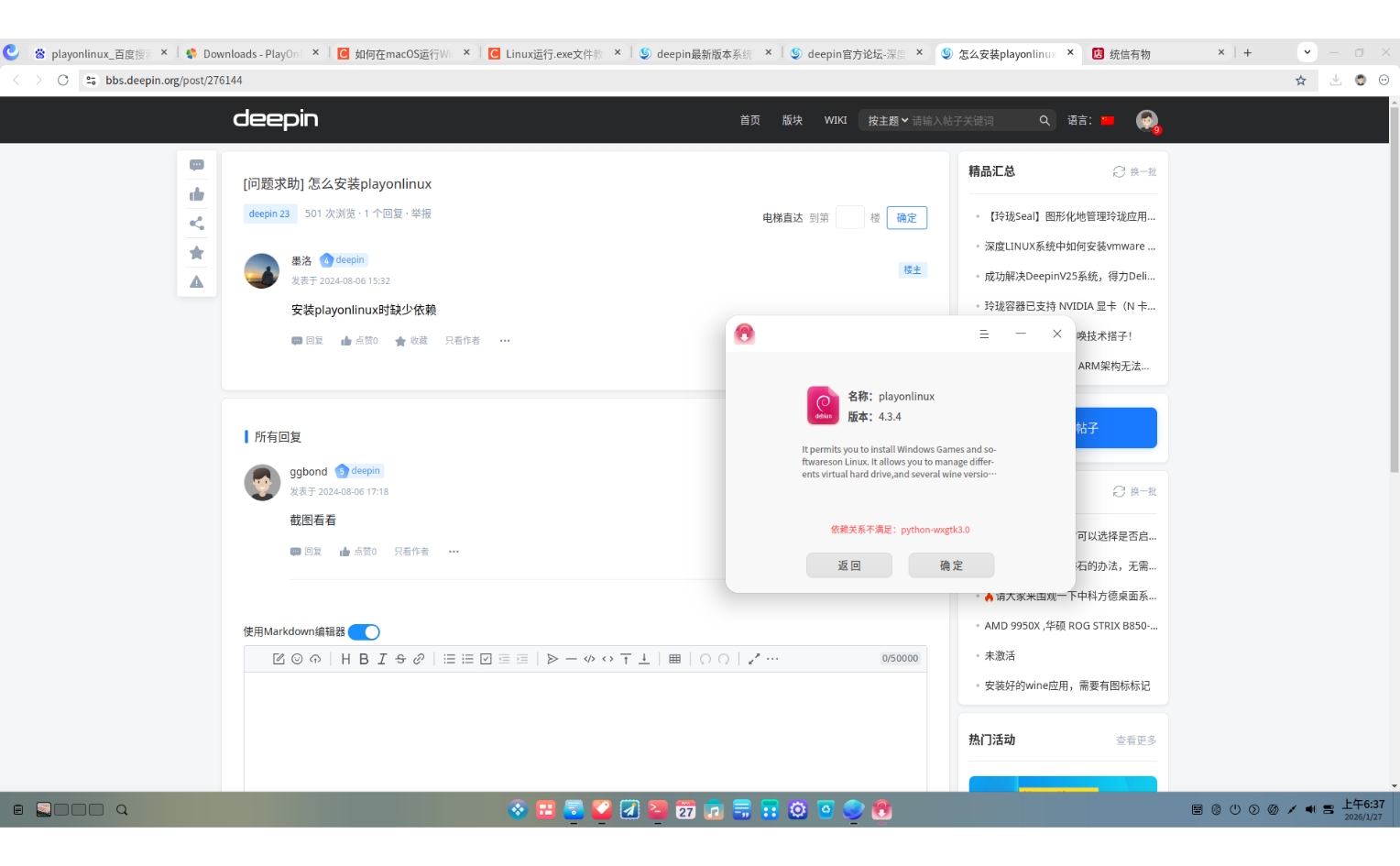The width and height of the screenshot is (1400, 866).
Task: Insert a horizontal rule line
Action: tap(571, 659)
